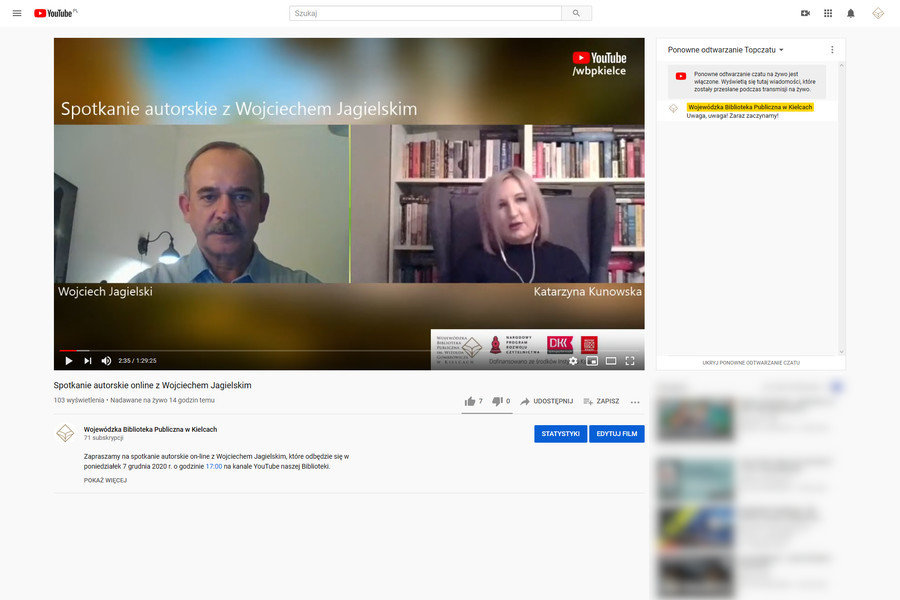Click the DKK logo in video
The width and height of the screenshot is (900, 600).
pos(560,344)
